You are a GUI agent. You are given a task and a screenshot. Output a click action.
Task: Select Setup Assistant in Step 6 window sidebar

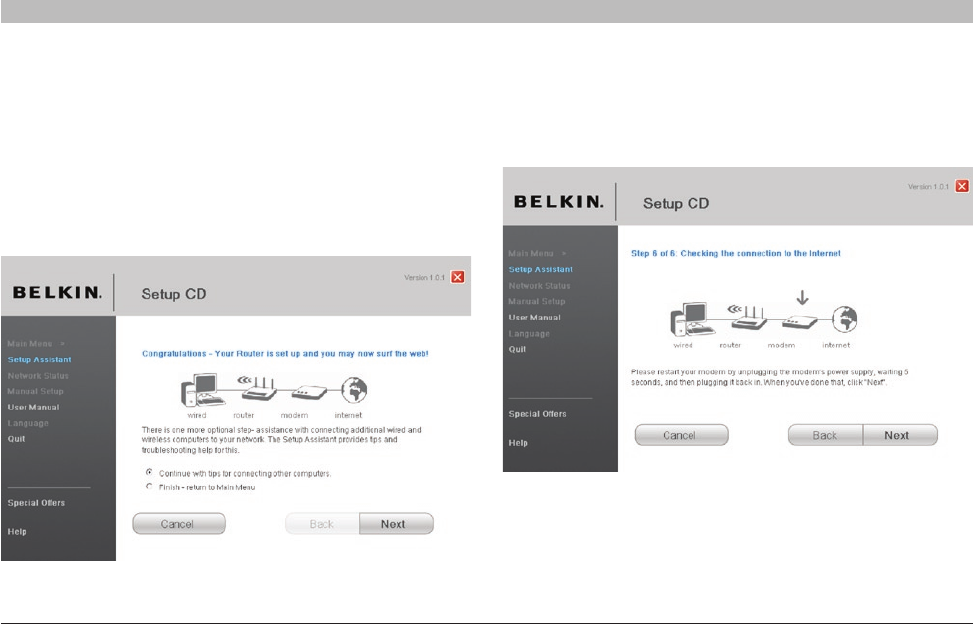[x=540, y=269]
